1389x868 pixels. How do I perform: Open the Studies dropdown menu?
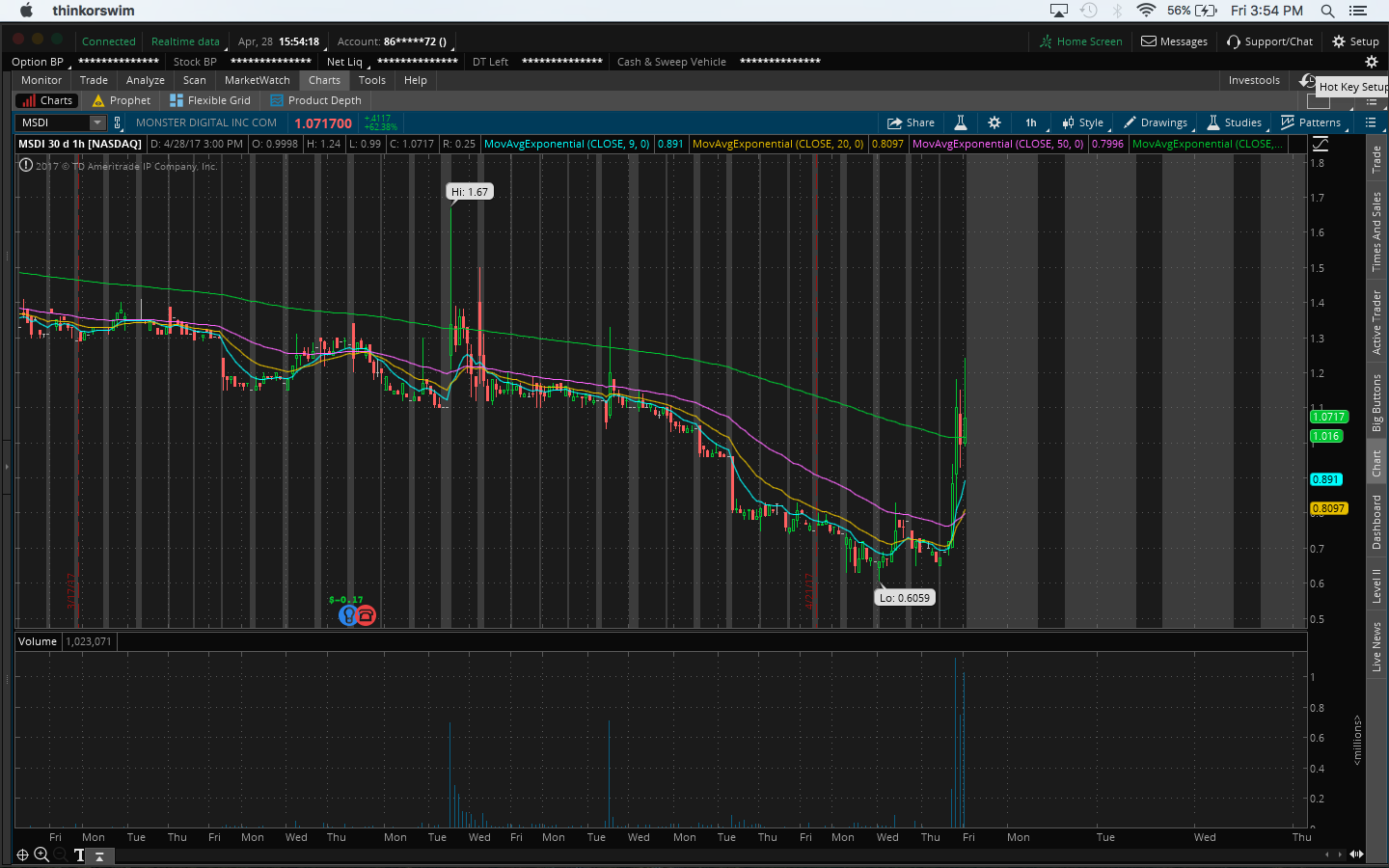point(1234,122)
